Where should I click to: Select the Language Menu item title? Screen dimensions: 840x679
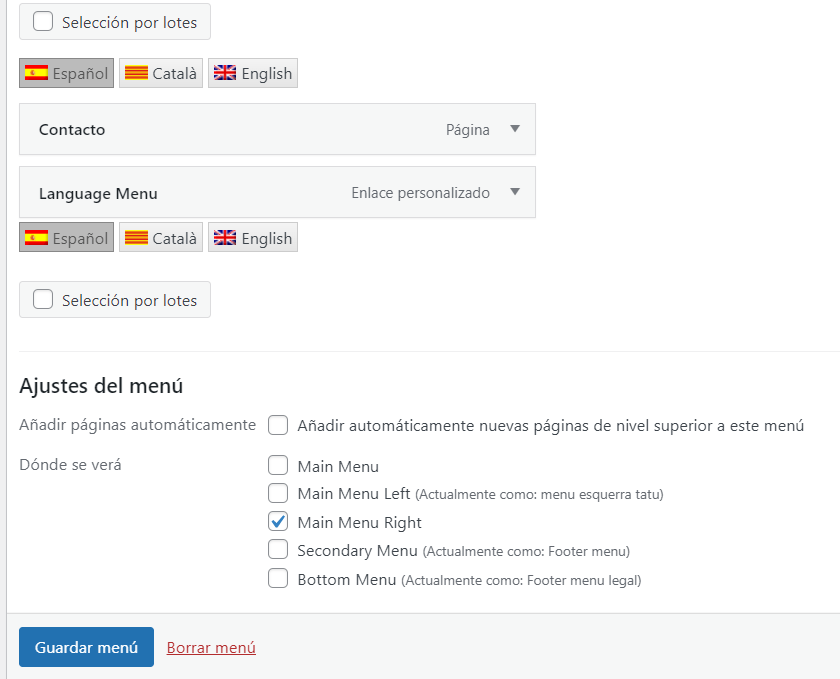point(98,193)
